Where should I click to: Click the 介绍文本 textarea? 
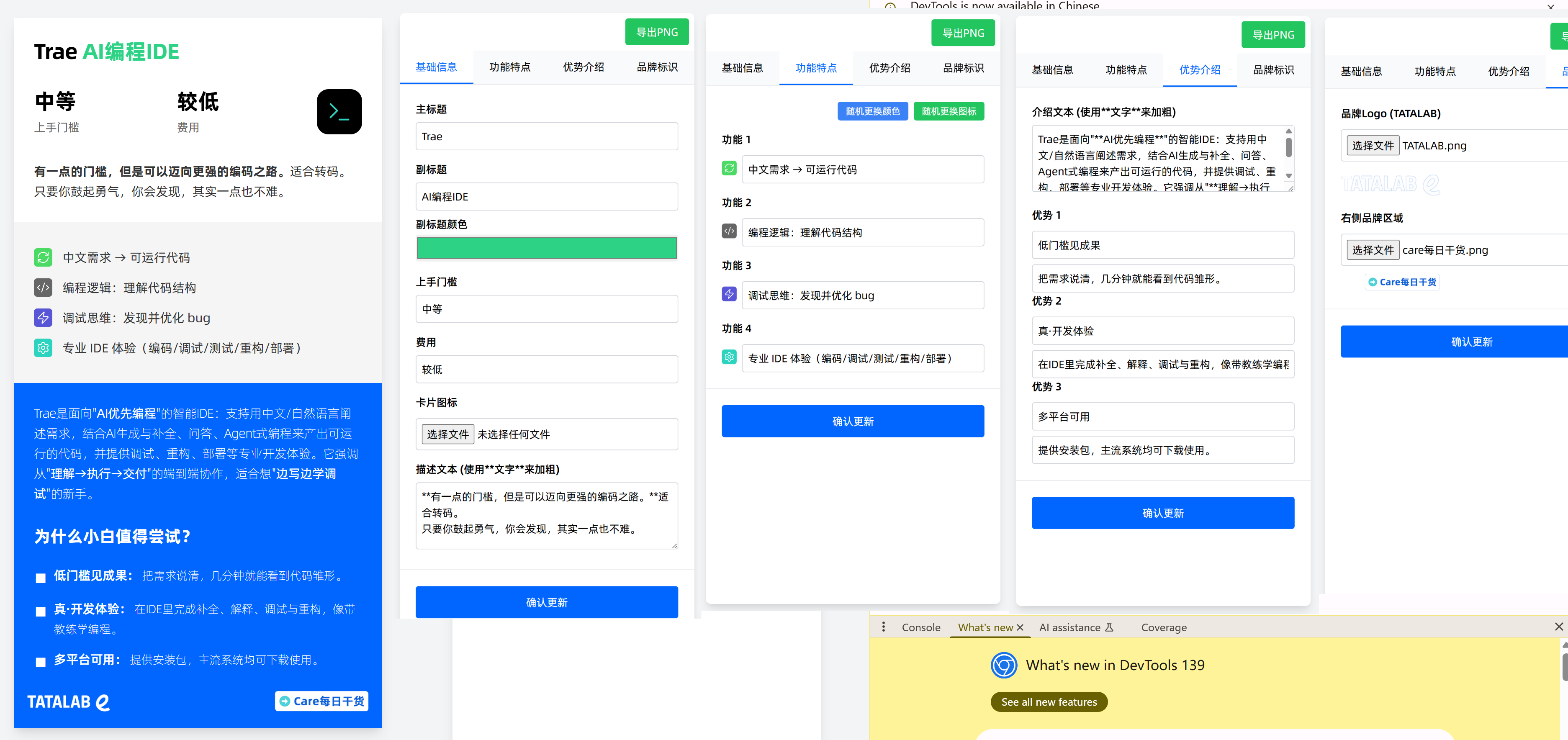(x=1163, y=159)
